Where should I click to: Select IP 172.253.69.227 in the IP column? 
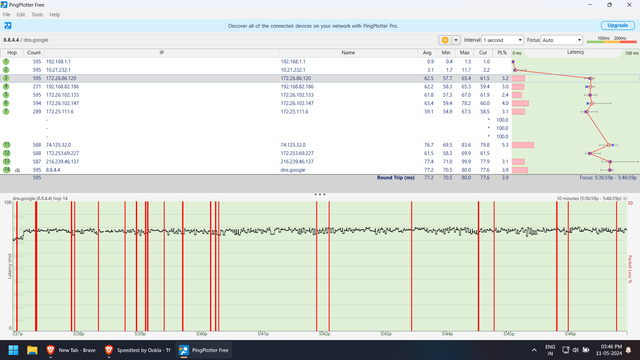[62, 153]
